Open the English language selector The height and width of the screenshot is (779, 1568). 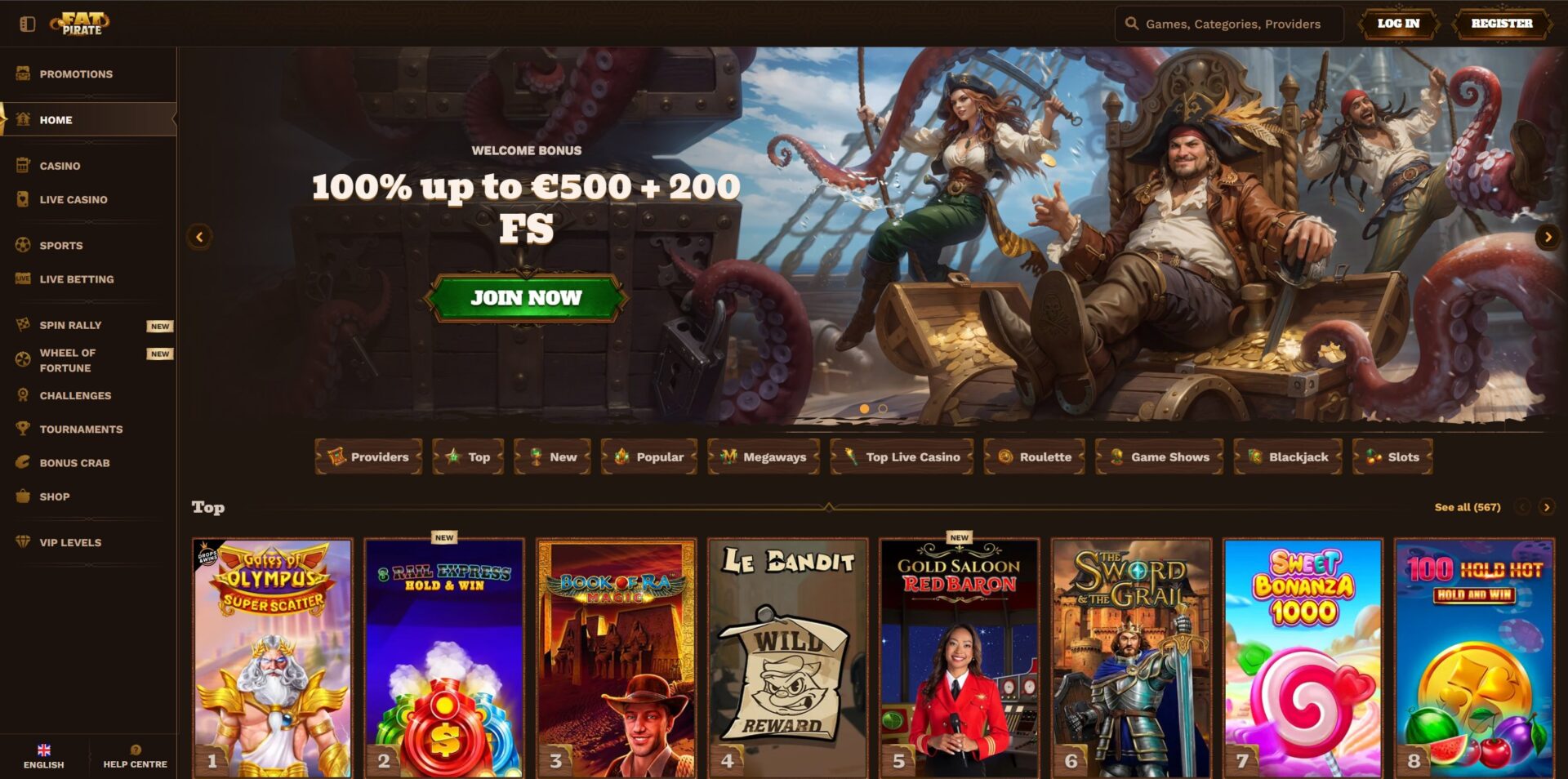[x=44, y=756]
